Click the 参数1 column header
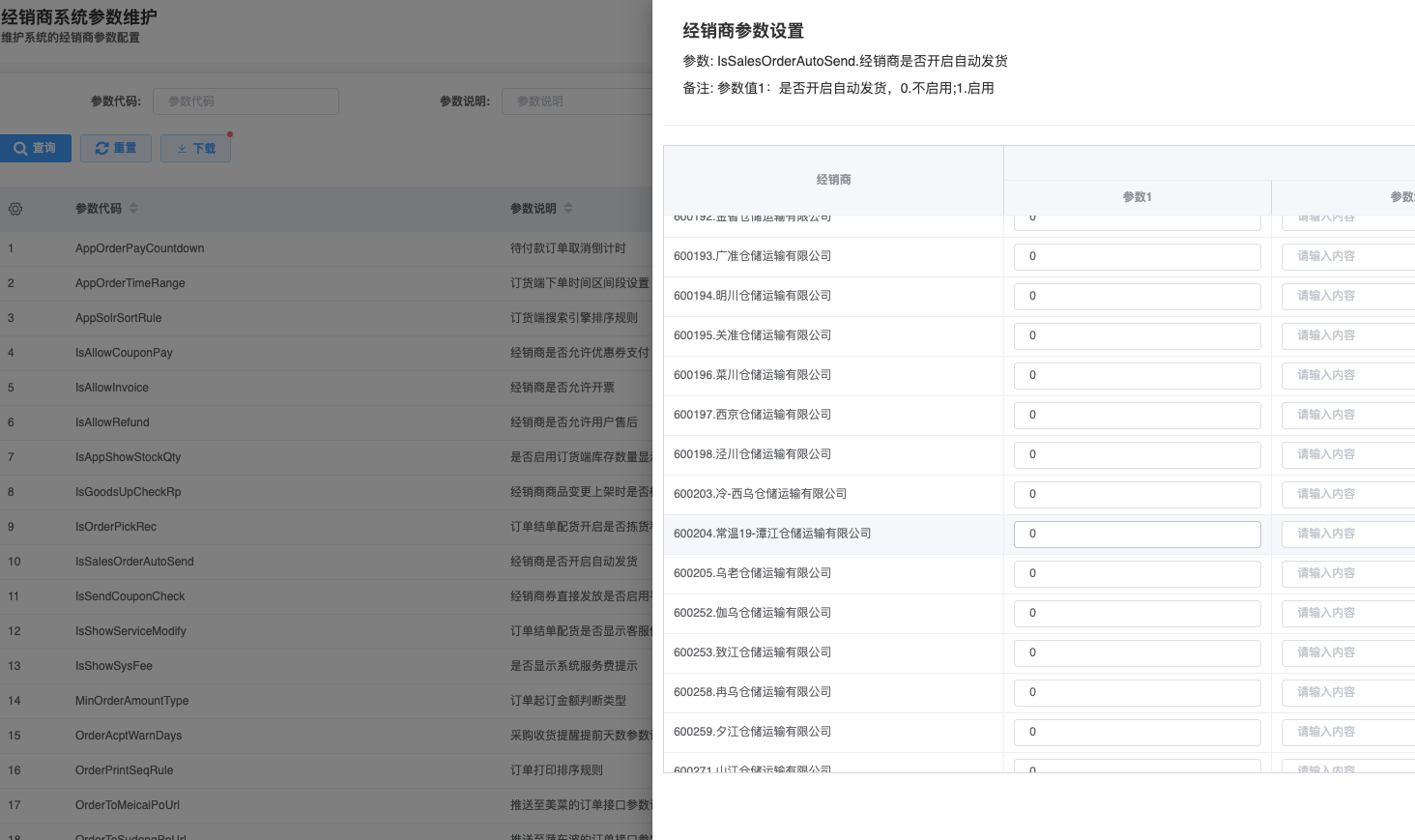1415x840 pixels. (1137, 197)
